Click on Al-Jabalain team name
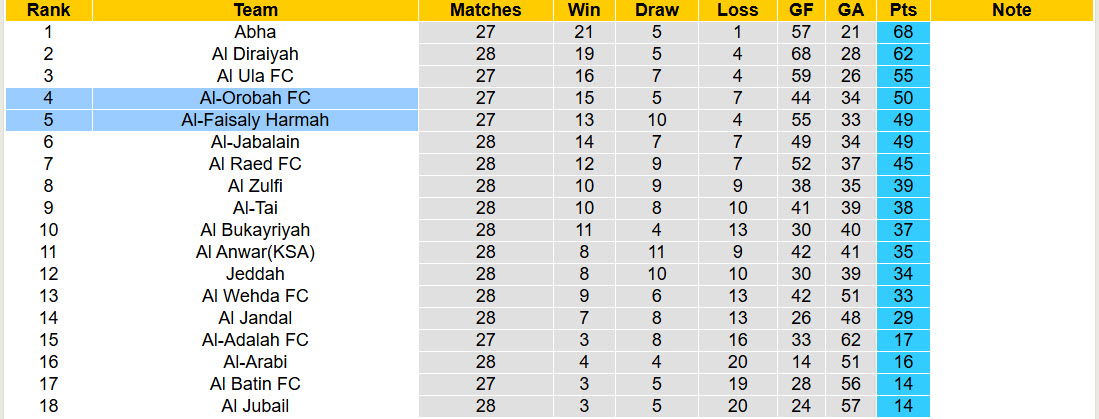The image size is (1099, 419). (255, 142)
